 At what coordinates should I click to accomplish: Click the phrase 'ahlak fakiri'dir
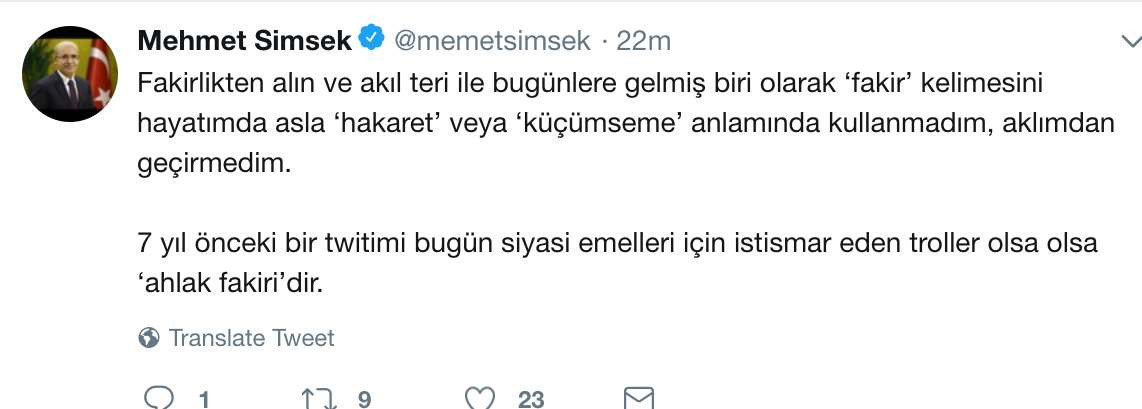(229, 283)
